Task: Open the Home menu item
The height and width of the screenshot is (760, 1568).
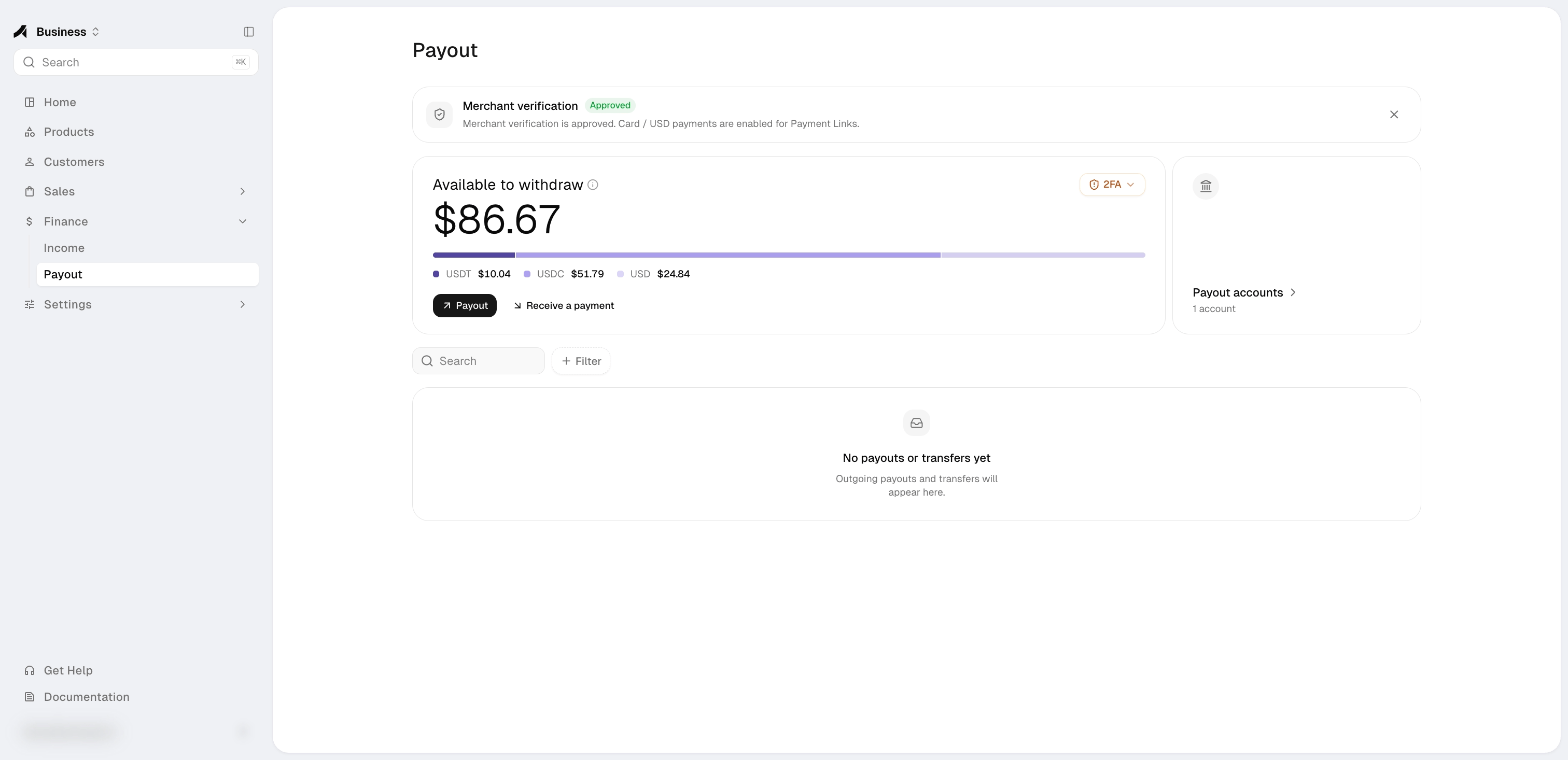Action: tap(136, 102)
